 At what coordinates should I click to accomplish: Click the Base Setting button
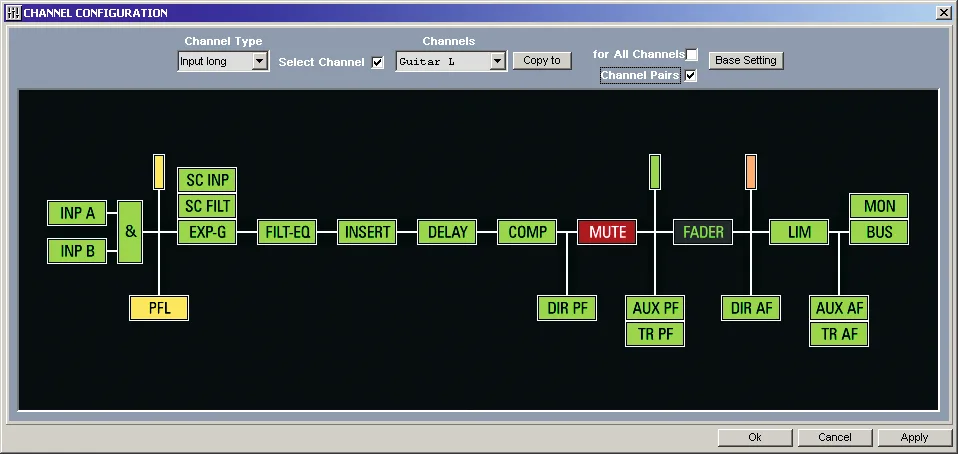tap(745, 60)
